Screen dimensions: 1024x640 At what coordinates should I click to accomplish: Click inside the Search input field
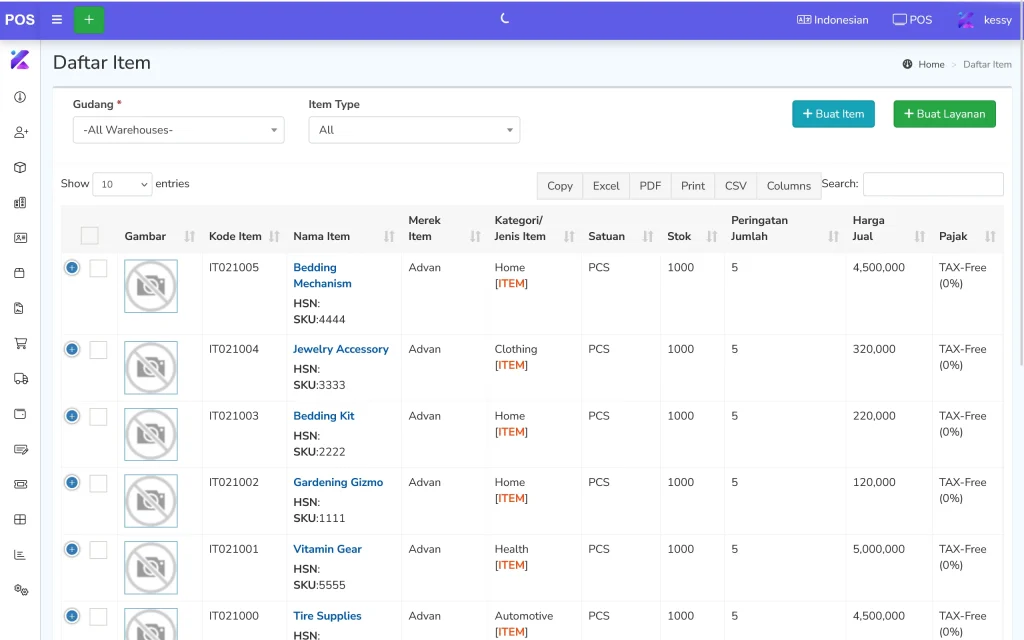coord(932,184)
